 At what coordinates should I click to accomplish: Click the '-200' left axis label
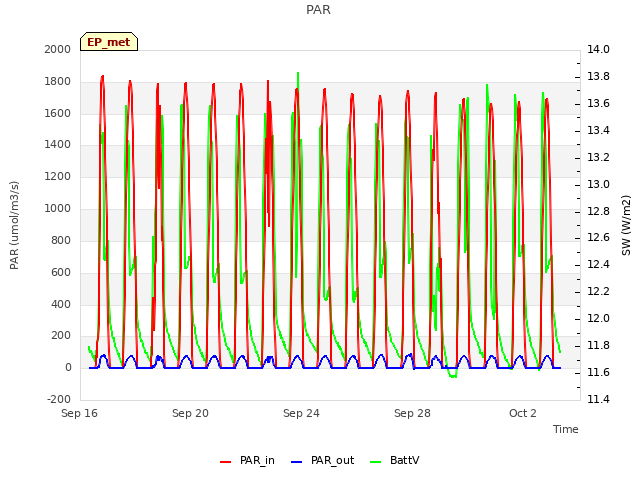point(59,399)
